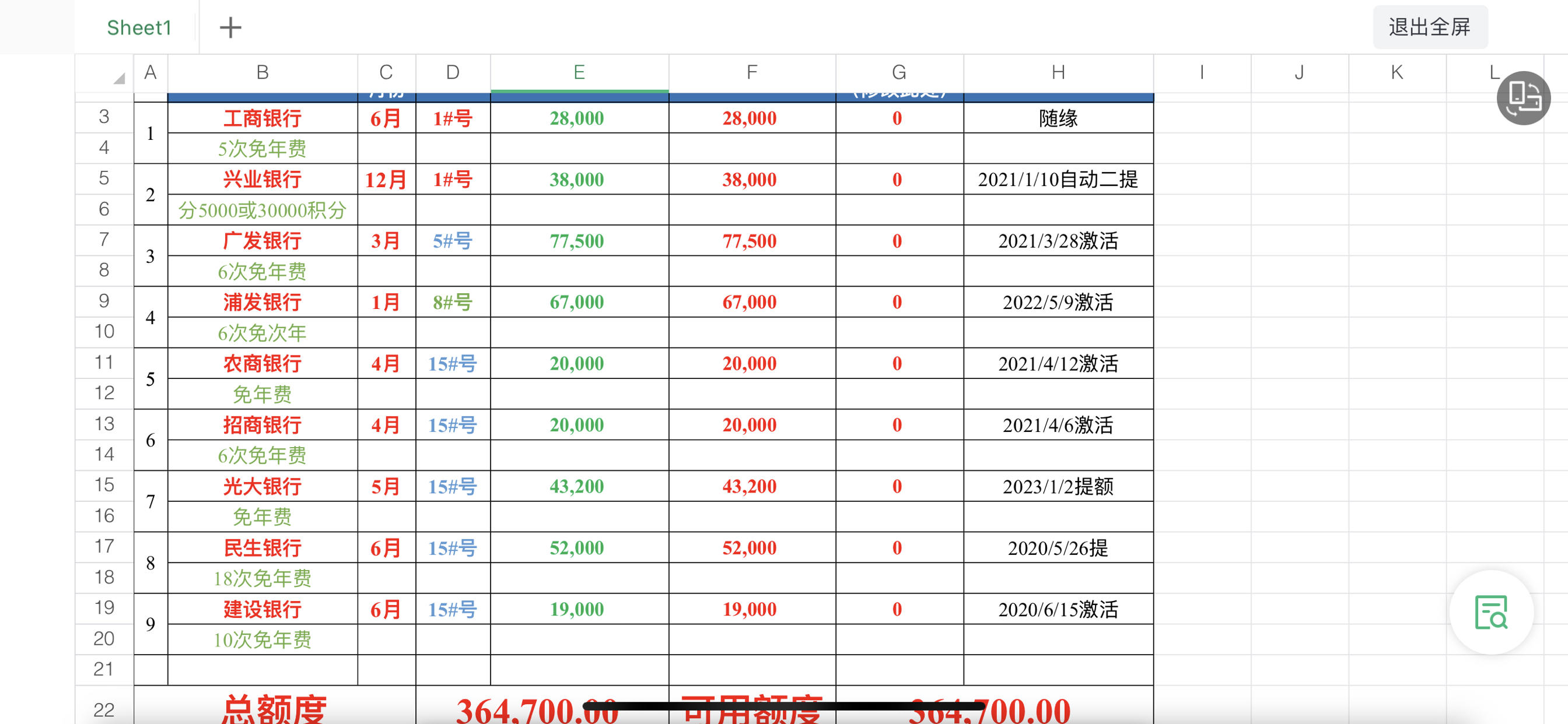
Task: Click the red 43,200 cell
Action: coord(752,486)
